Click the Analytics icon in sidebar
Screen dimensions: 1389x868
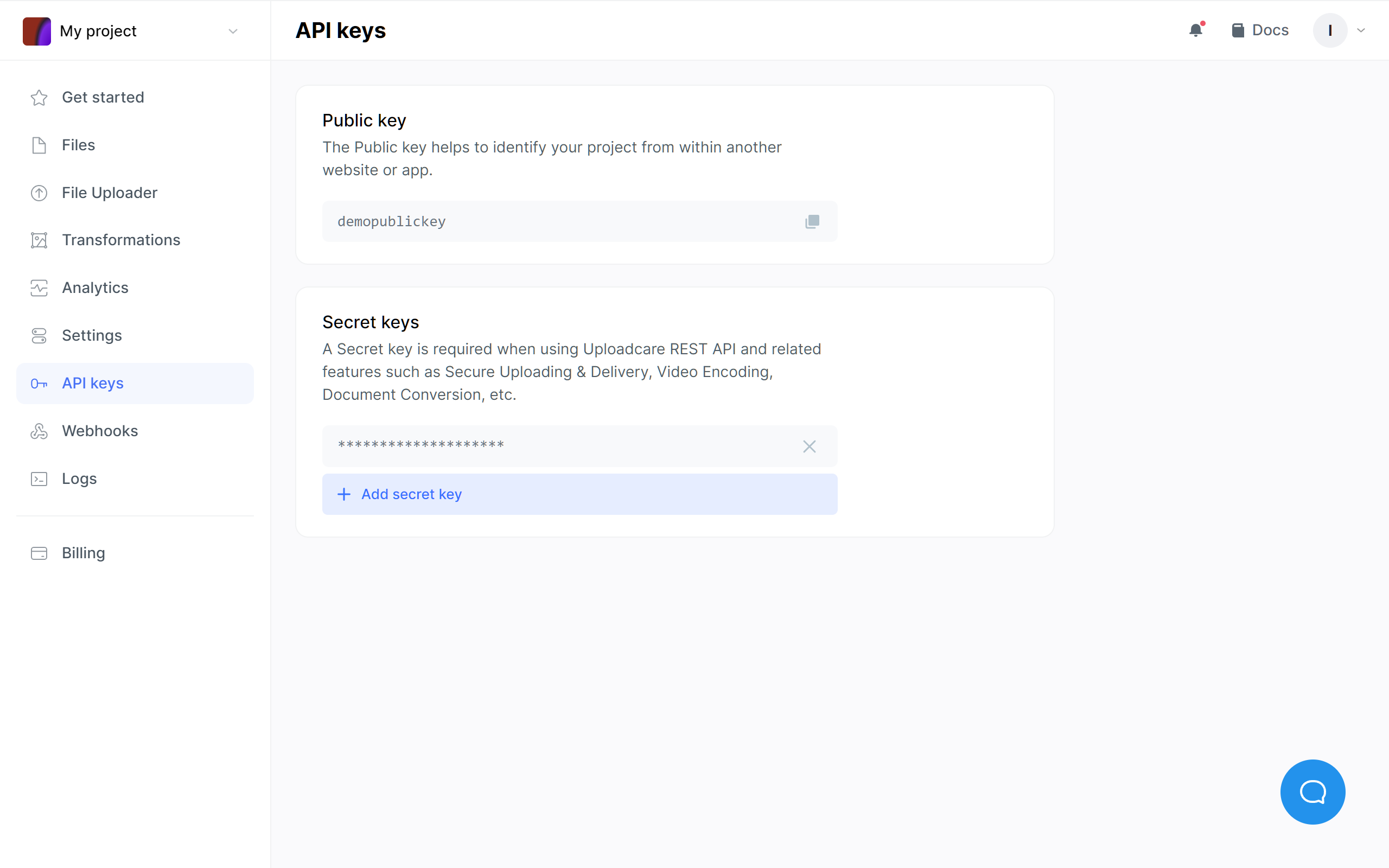point(39,287)
